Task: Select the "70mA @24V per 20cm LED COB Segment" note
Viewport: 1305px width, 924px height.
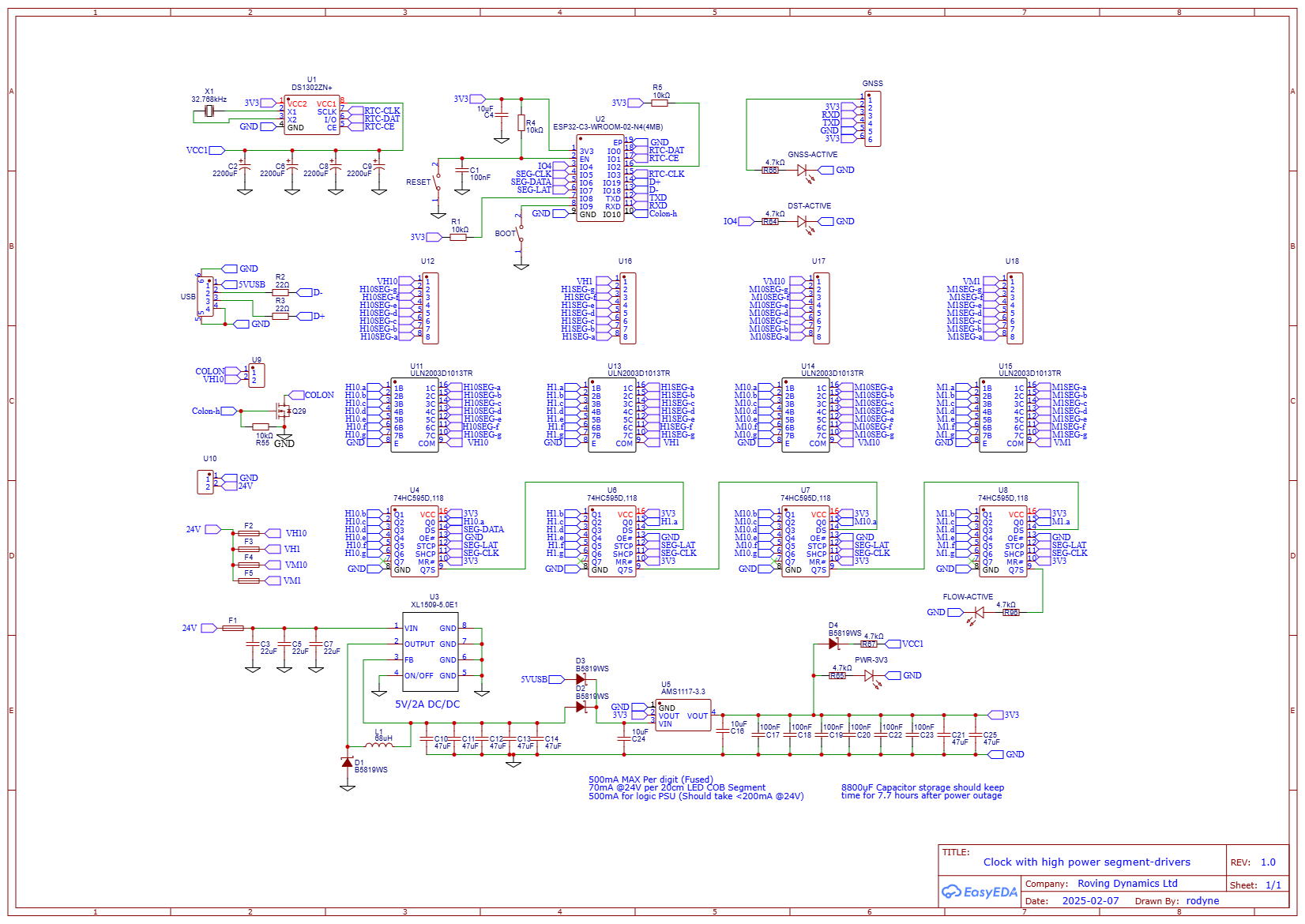Action: [x=677, y=787]
